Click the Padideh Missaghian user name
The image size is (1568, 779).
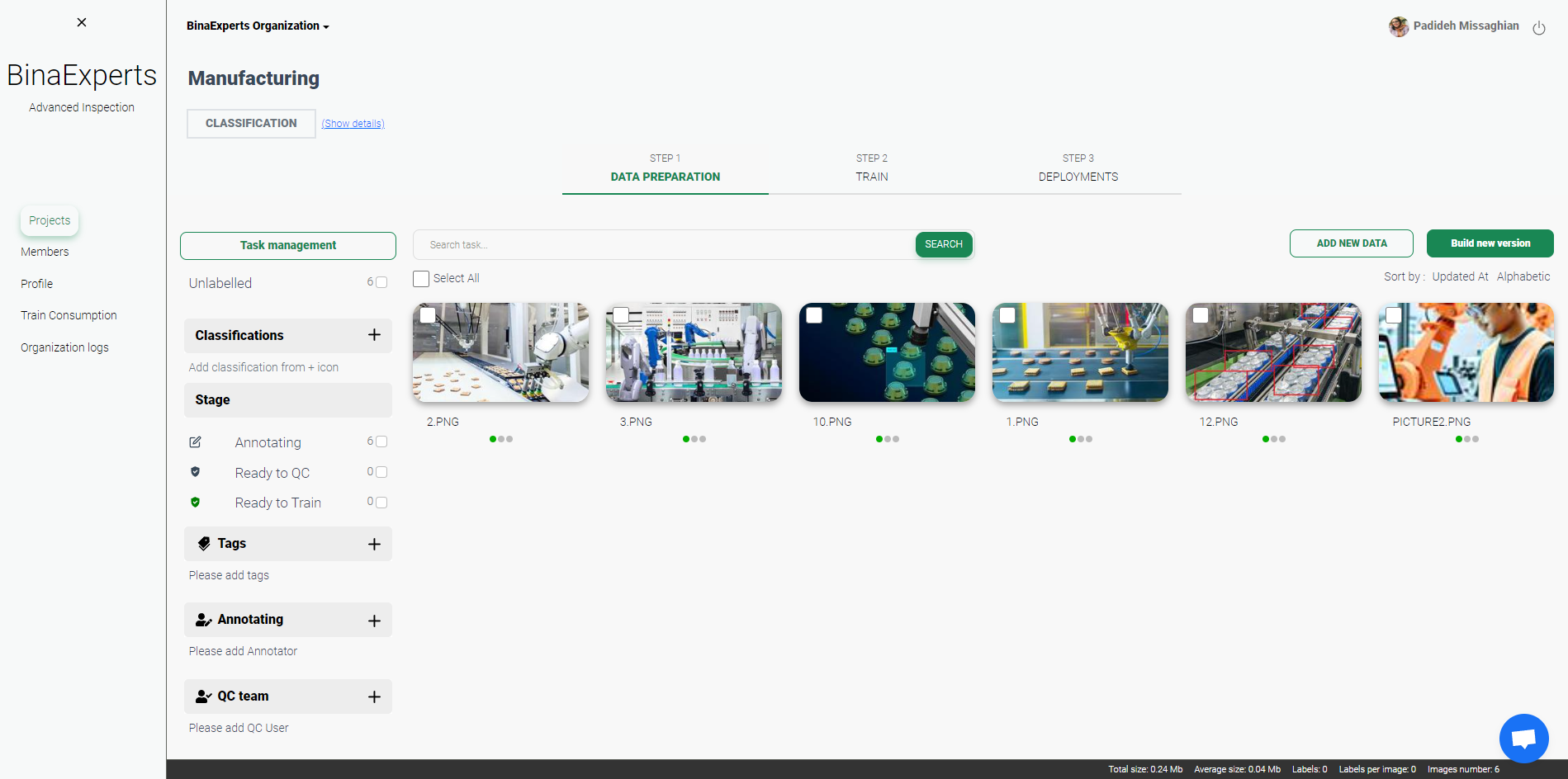pyautogui.click(x=1466, y=26)
